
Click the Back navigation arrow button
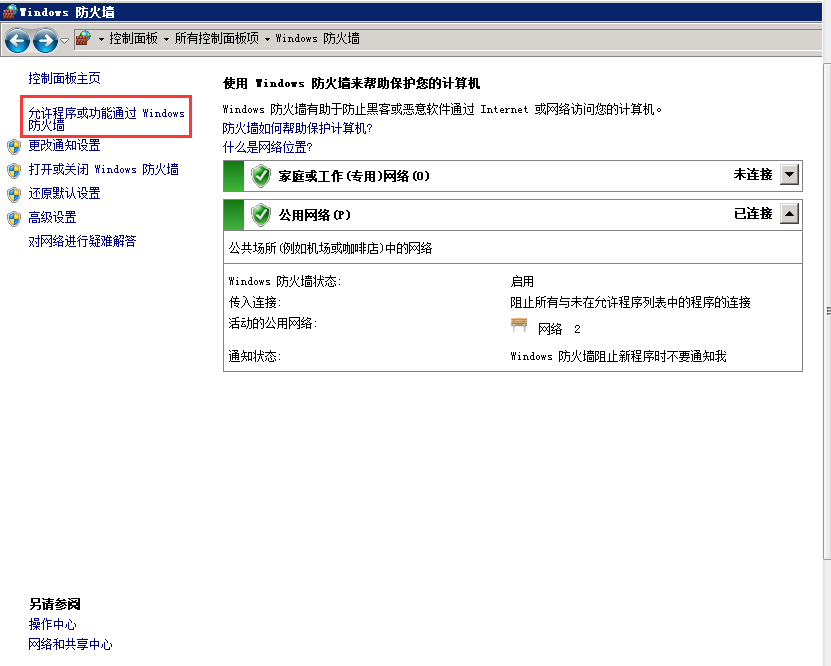point(17,40)
